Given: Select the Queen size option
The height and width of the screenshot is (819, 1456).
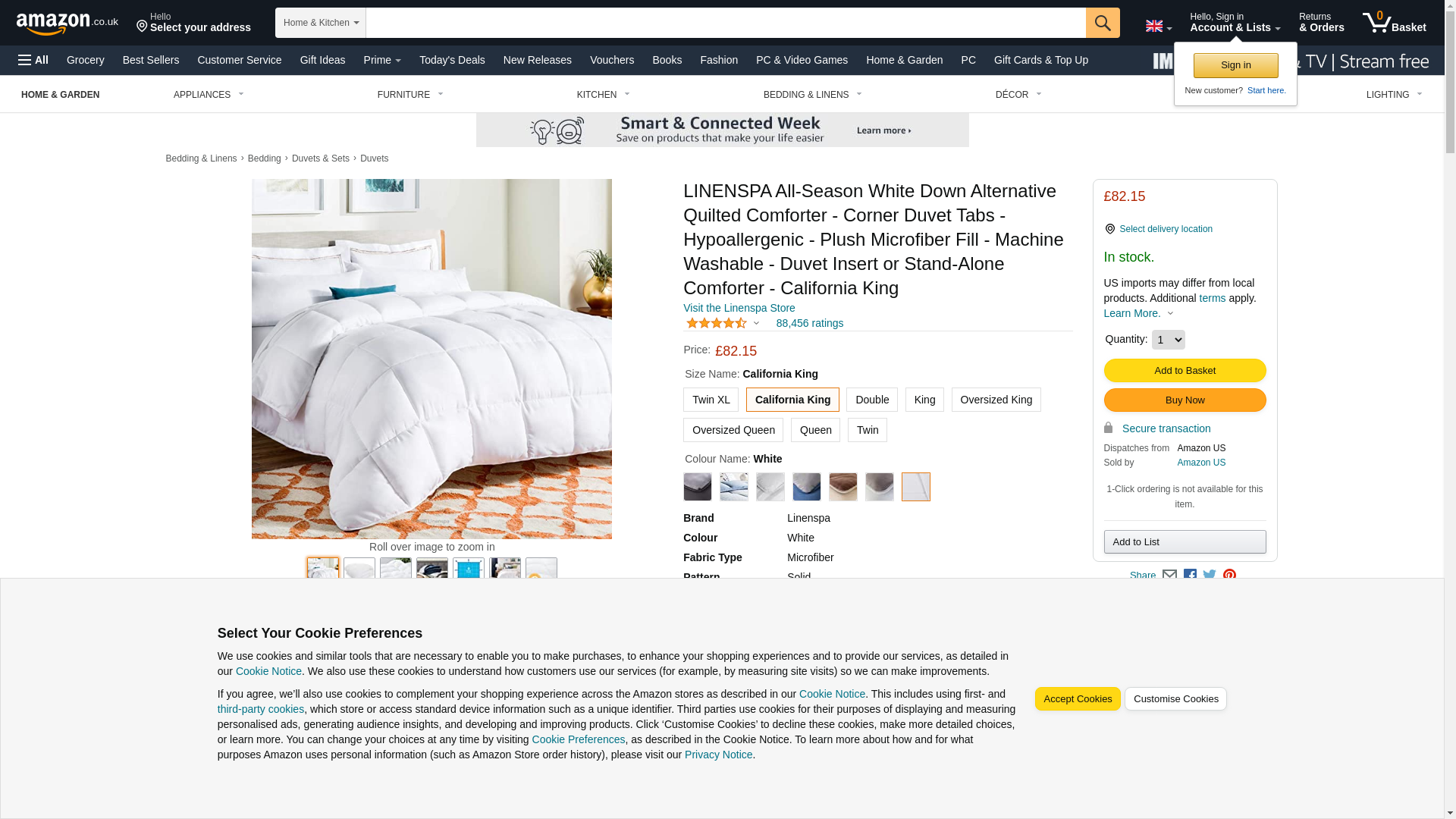Looking at the screenshot, I should [x=815, y=430].
